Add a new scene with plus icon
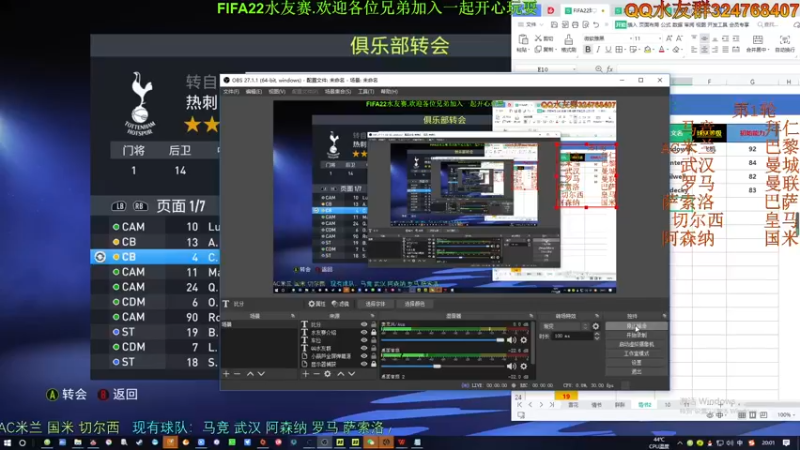The width and height of the screenshot is (800, 450). [226, 373]
